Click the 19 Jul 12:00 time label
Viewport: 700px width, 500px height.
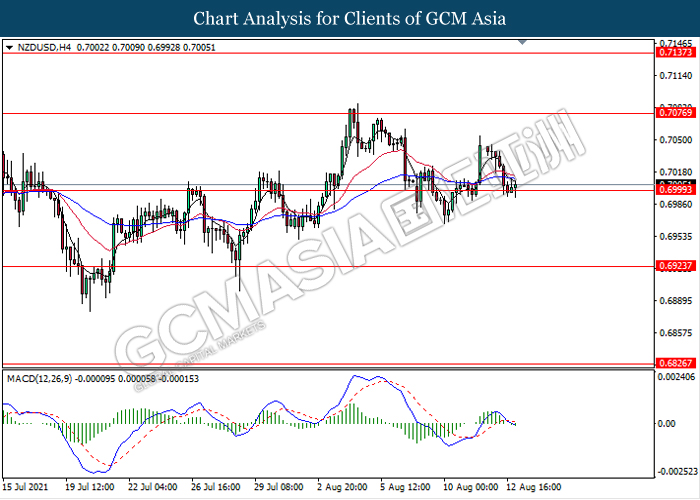(90, 487)
